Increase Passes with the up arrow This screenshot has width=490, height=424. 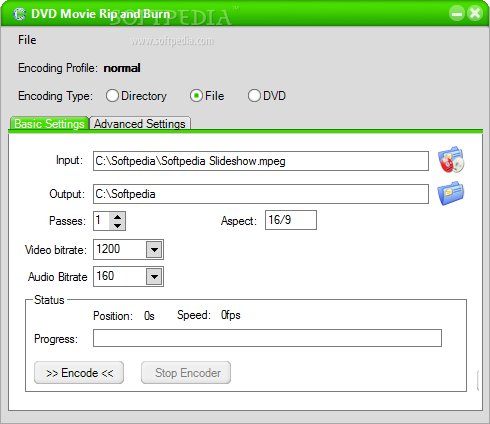[117, 217]
